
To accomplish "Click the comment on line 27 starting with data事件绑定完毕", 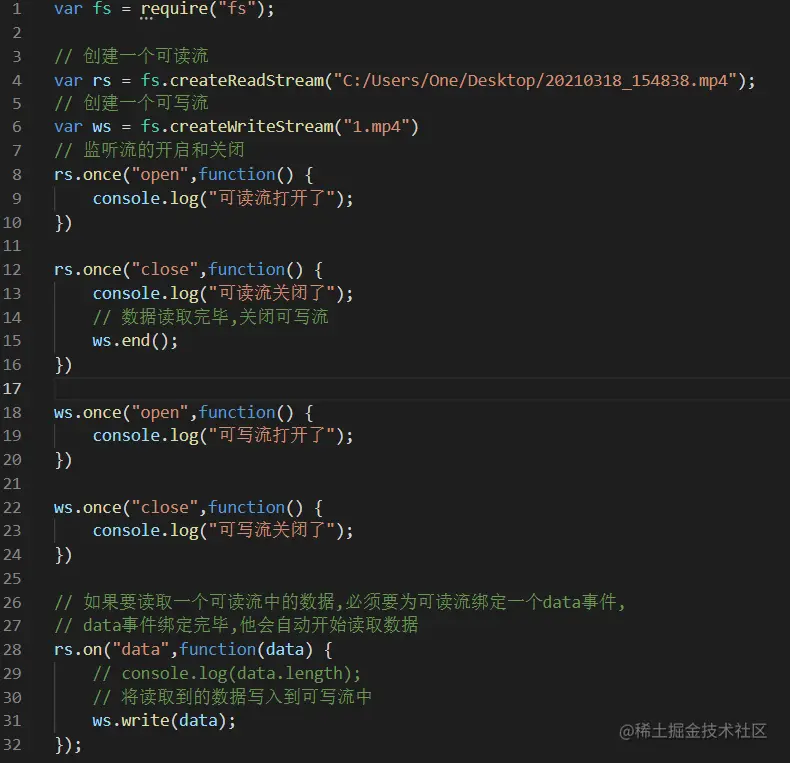I will pyautogui.click(x=236, y=625).
